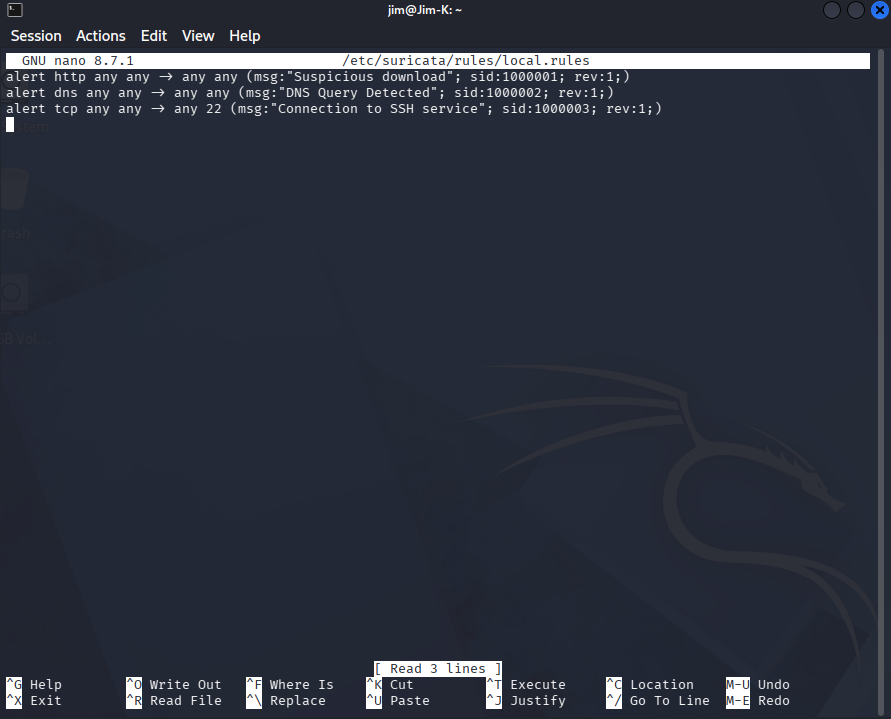Viewport: 891px width, 719px height.
Task: Click the Suspicious download rule line
Action: point(318,77)
